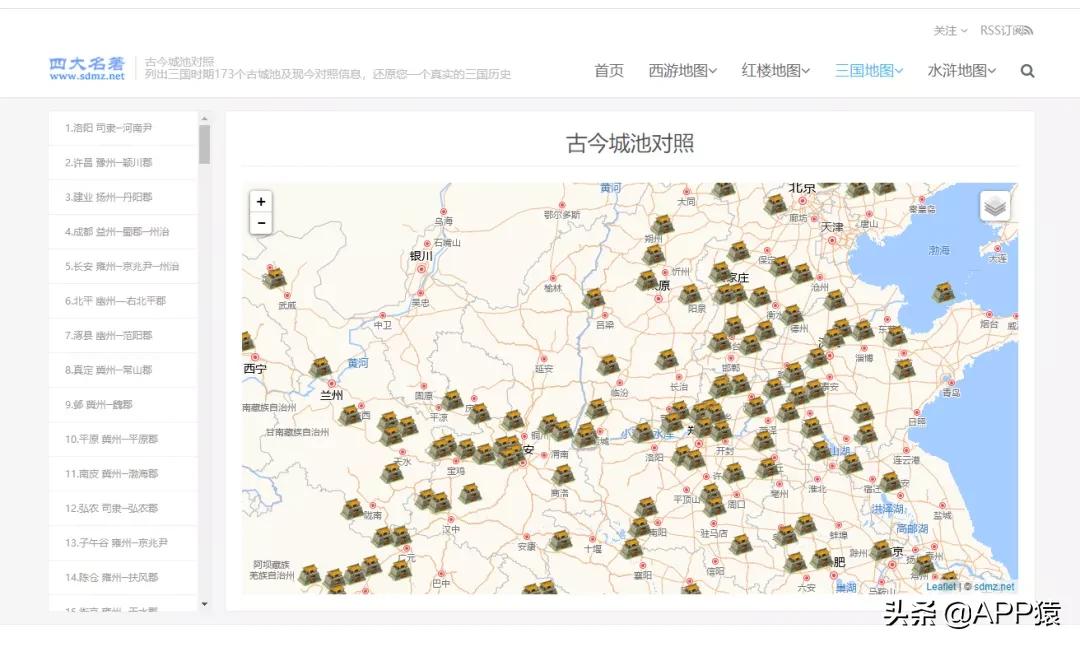Select 首页 in the navigation menu
1080x647 pixels.
pos(608,70)
